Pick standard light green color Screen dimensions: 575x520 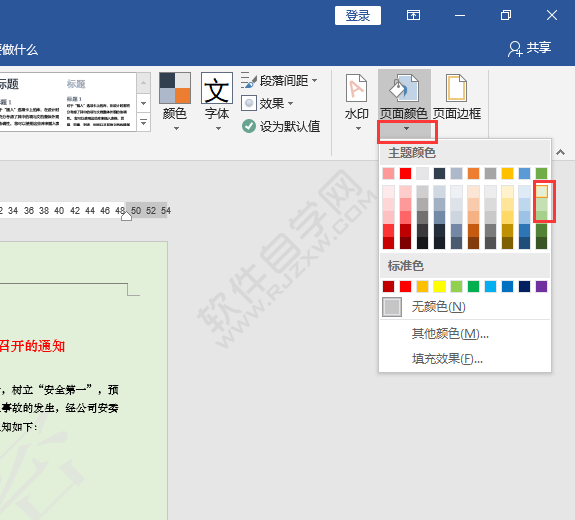pyautogui.click(x=456, y=286)
